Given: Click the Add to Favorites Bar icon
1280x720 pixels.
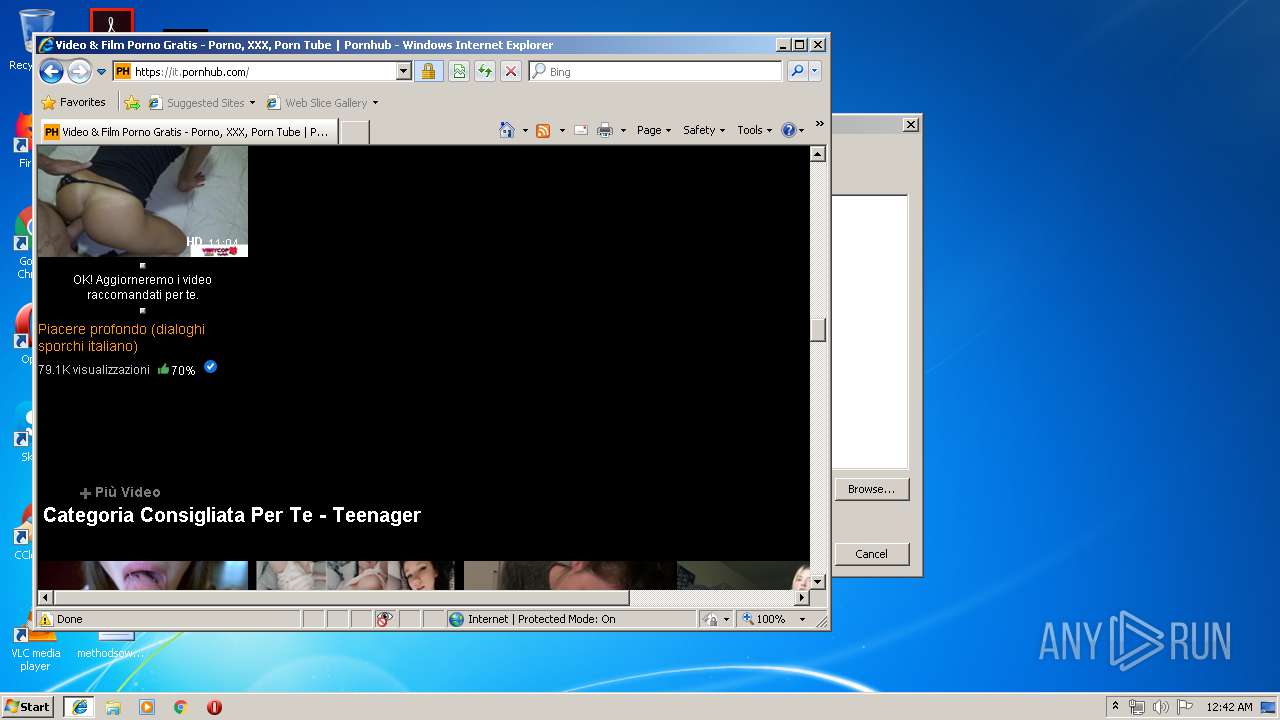Looking at the screenshot, I should click(x=131, y=102).
